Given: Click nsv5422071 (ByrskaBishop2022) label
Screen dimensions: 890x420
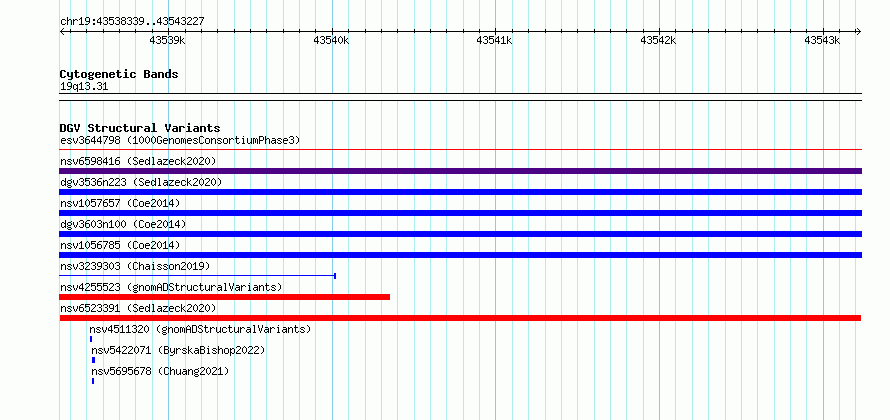Looking at the screenshot, I should 178,350.
